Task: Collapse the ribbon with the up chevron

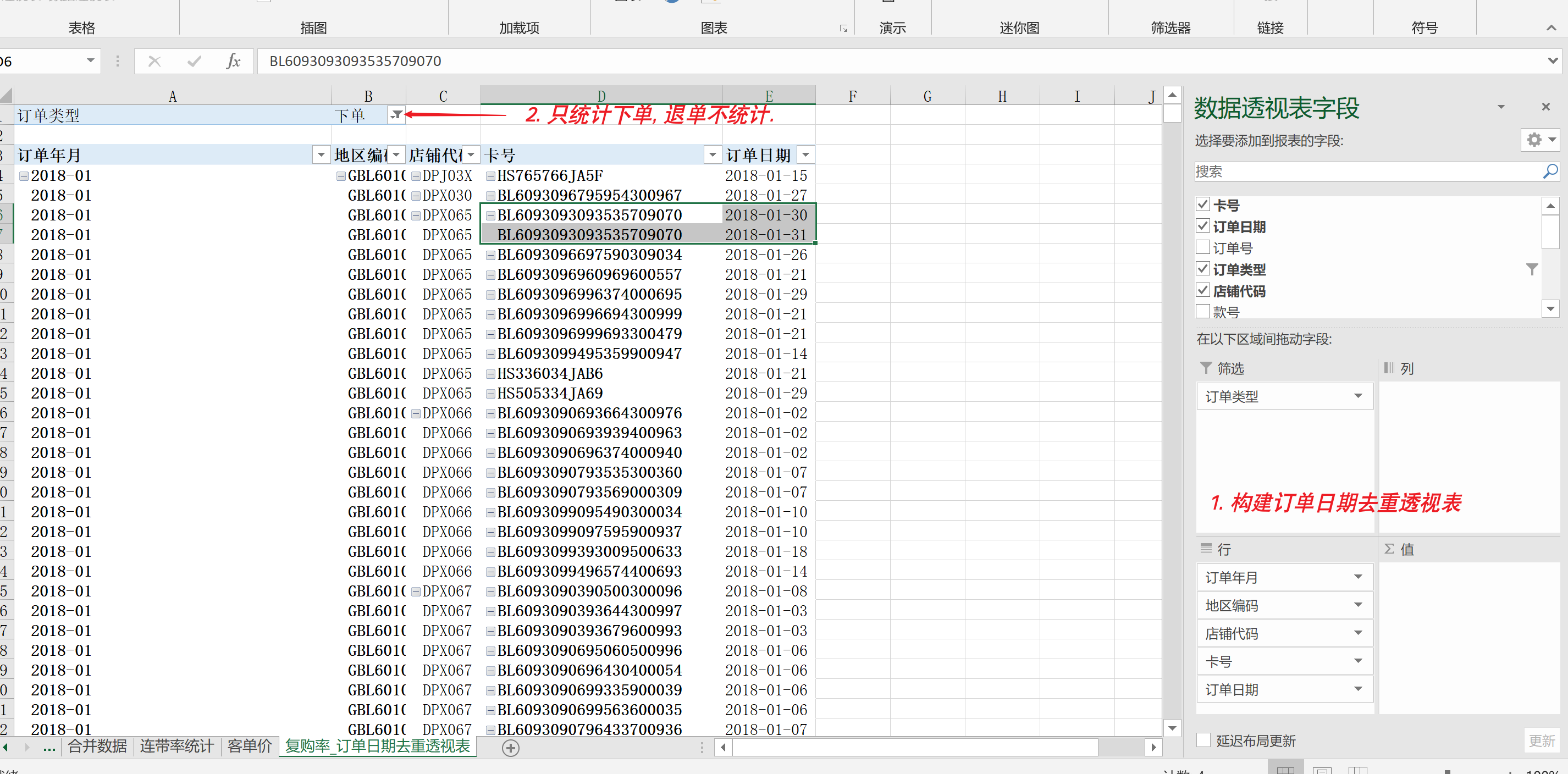Action: tap(1551, 28)
